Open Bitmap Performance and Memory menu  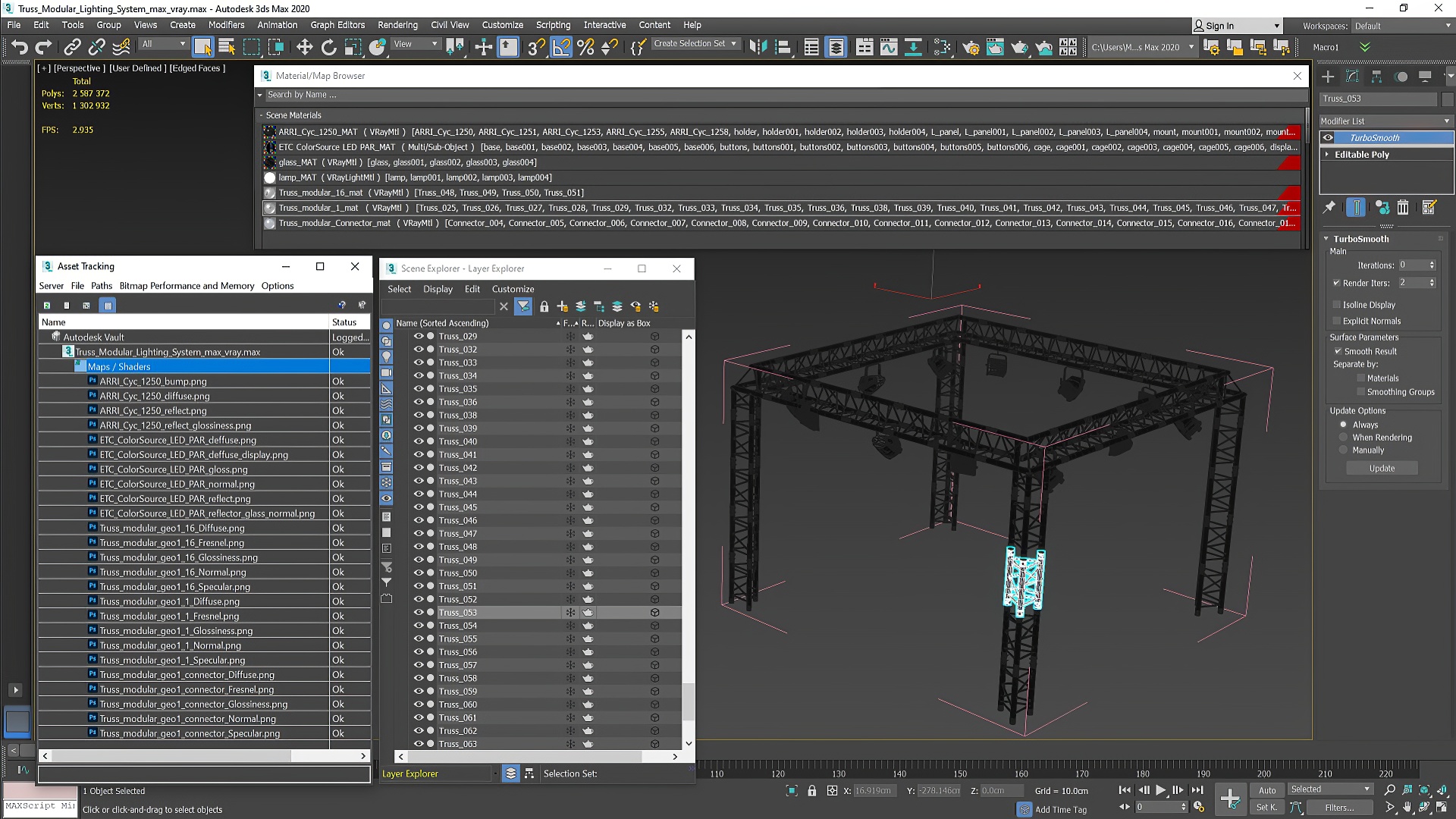coord(187,286)
